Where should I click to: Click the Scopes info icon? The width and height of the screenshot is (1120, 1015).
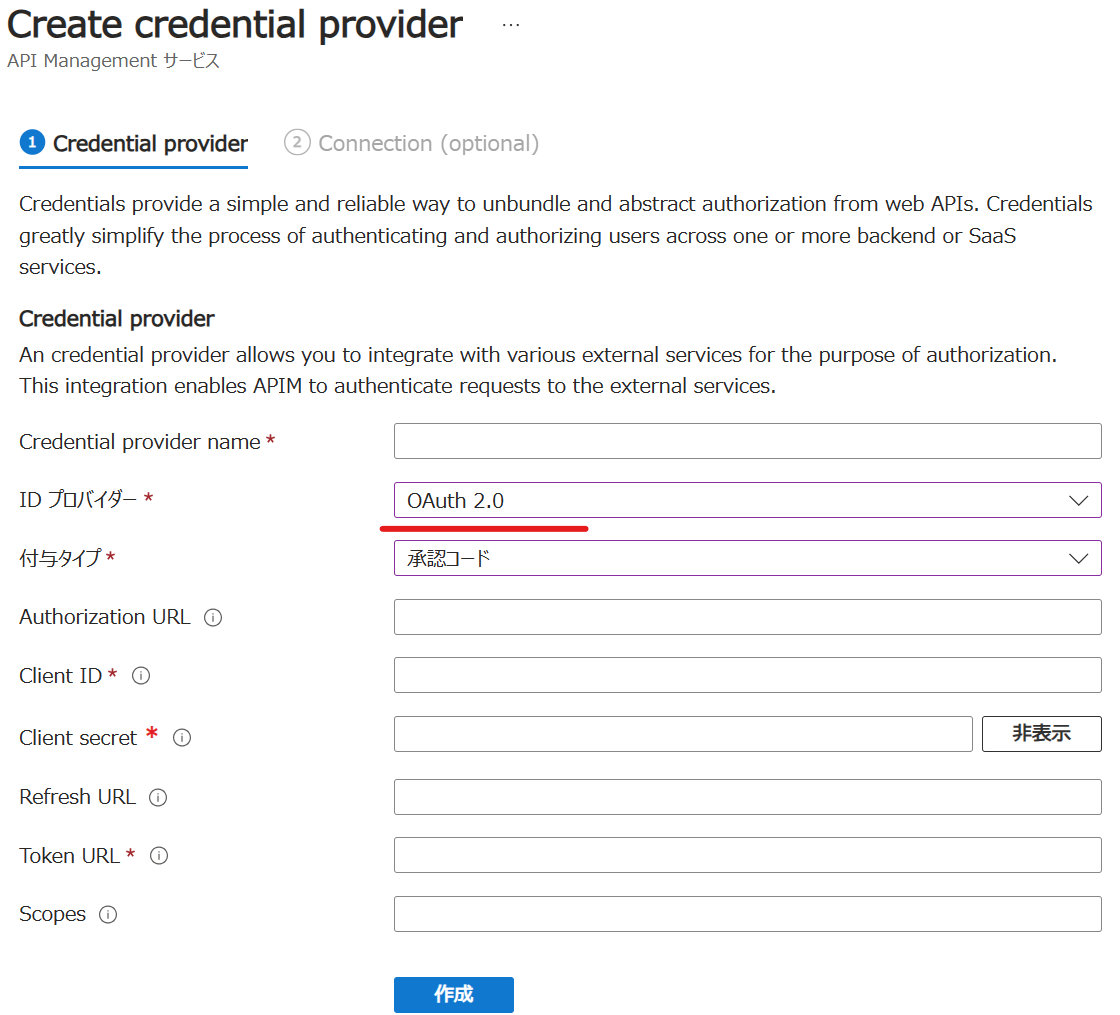click(108, 915)
